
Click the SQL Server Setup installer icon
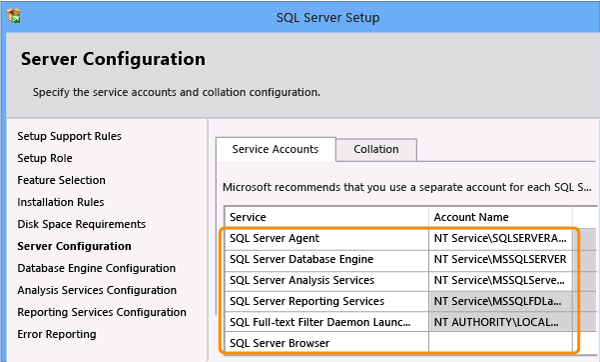click(x=13, y=16)
